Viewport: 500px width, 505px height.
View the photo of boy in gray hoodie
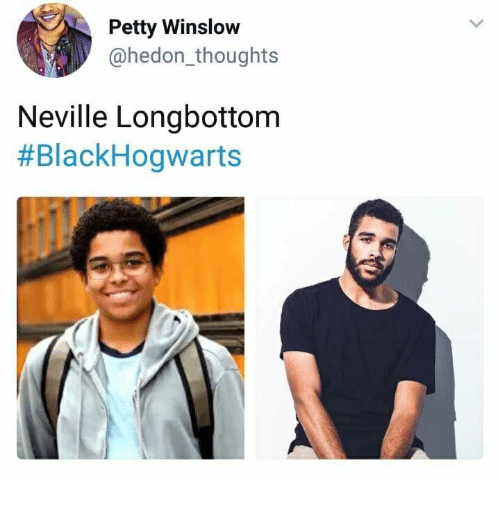(131, 328)
